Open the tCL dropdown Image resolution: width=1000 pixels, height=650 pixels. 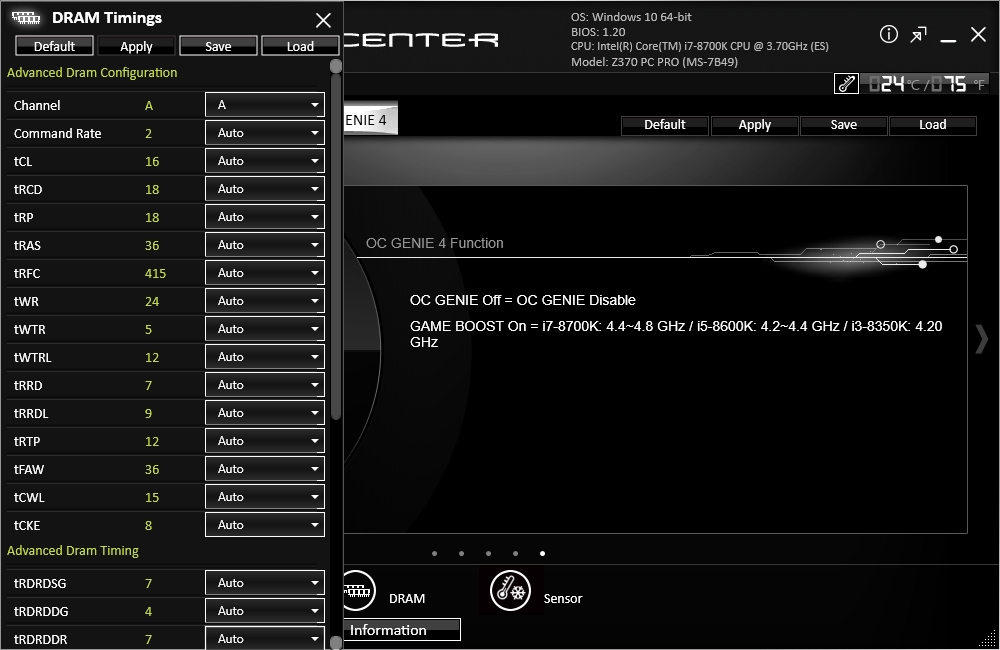[x=265, y=161]
